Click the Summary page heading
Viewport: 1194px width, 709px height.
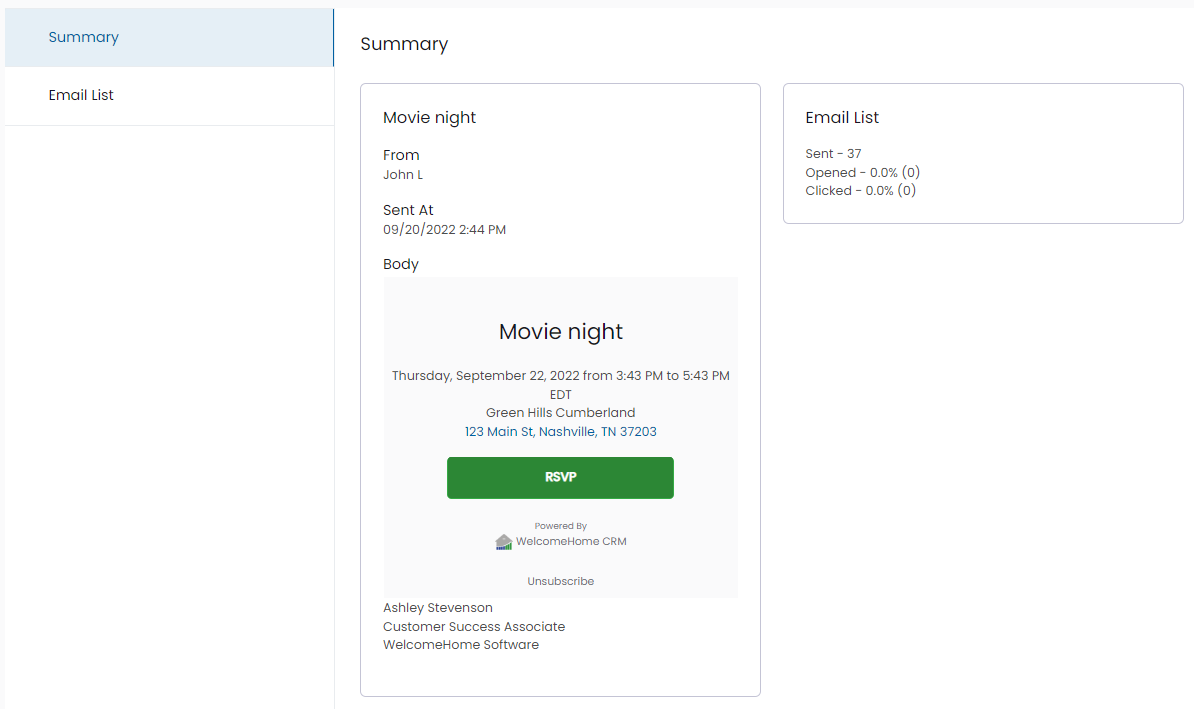coord(404,44)
